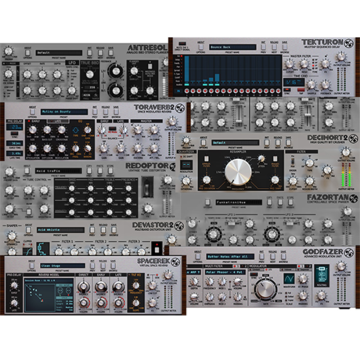Open Antresol preset name display
Screen dimensions: 360x360
point(59,53)
